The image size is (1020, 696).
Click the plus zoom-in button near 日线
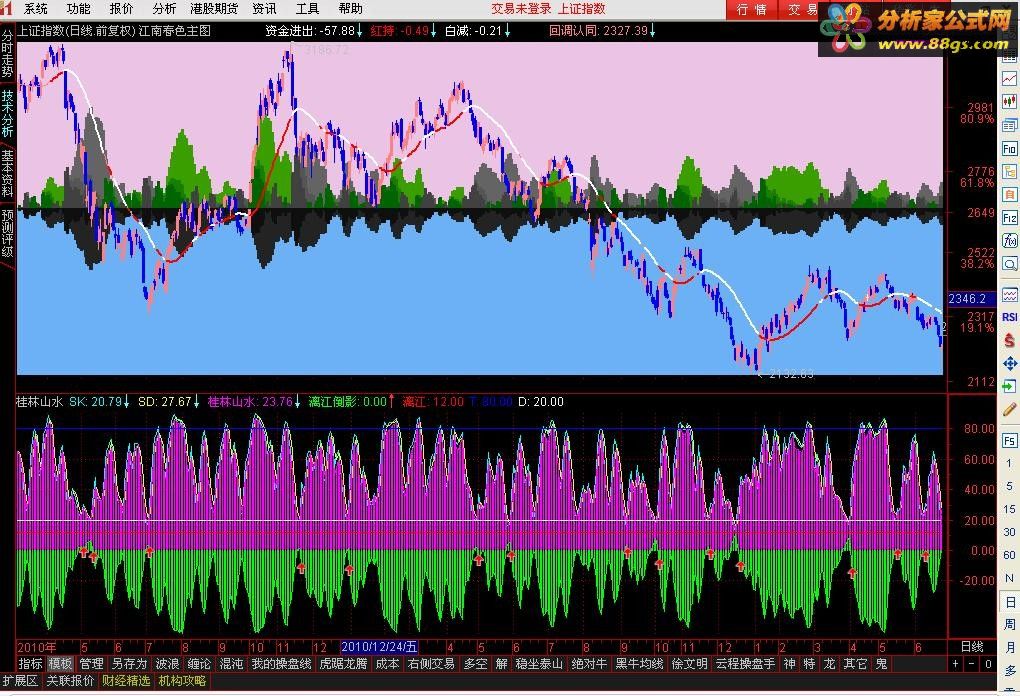(x=955, y=664)
